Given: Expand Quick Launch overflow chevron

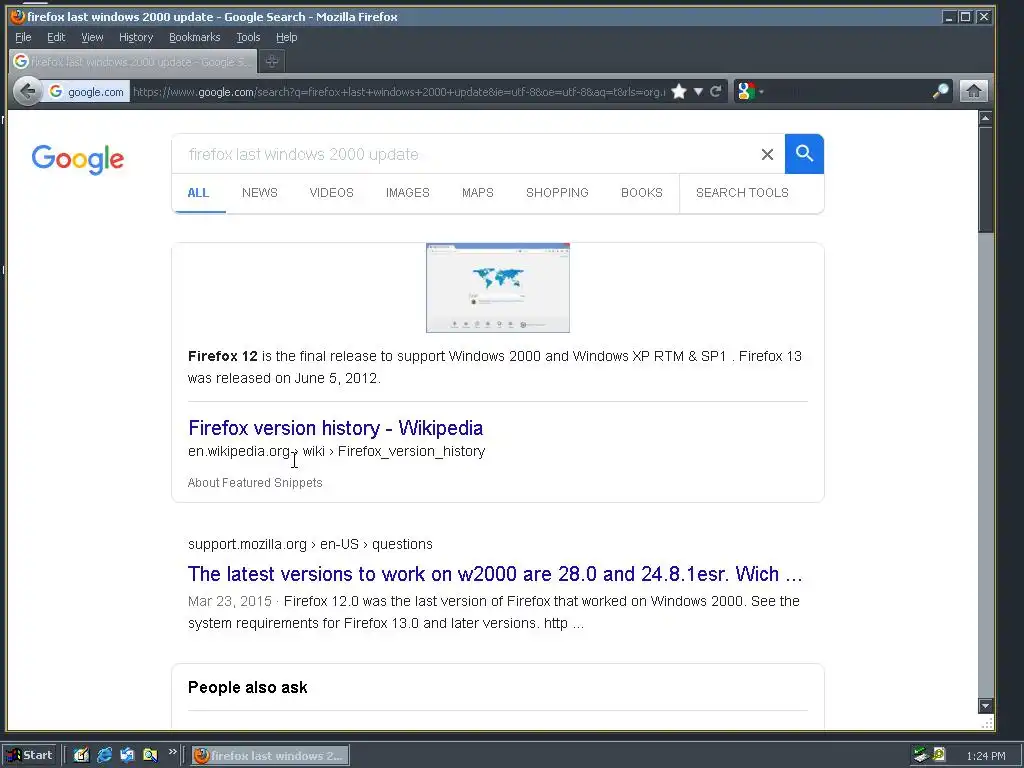Looking at the screenshot, I should coord(172,752).
